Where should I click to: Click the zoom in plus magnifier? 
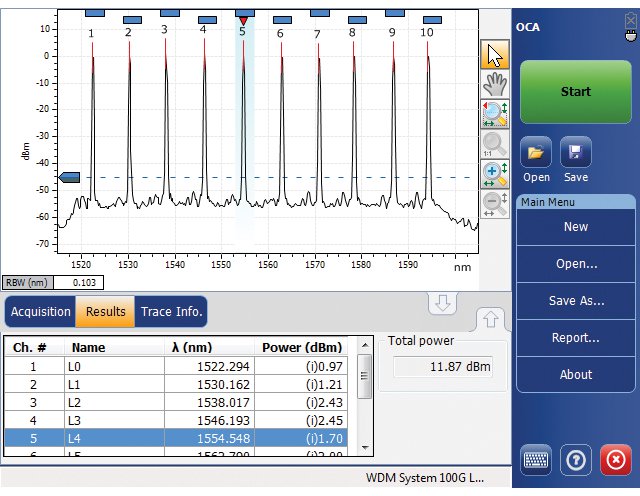pos(495,174)
